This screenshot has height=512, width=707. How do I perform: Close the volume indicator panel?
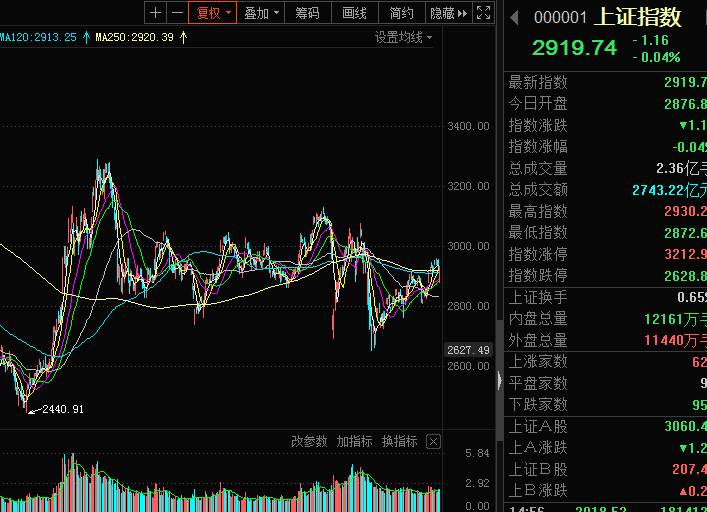433,441
